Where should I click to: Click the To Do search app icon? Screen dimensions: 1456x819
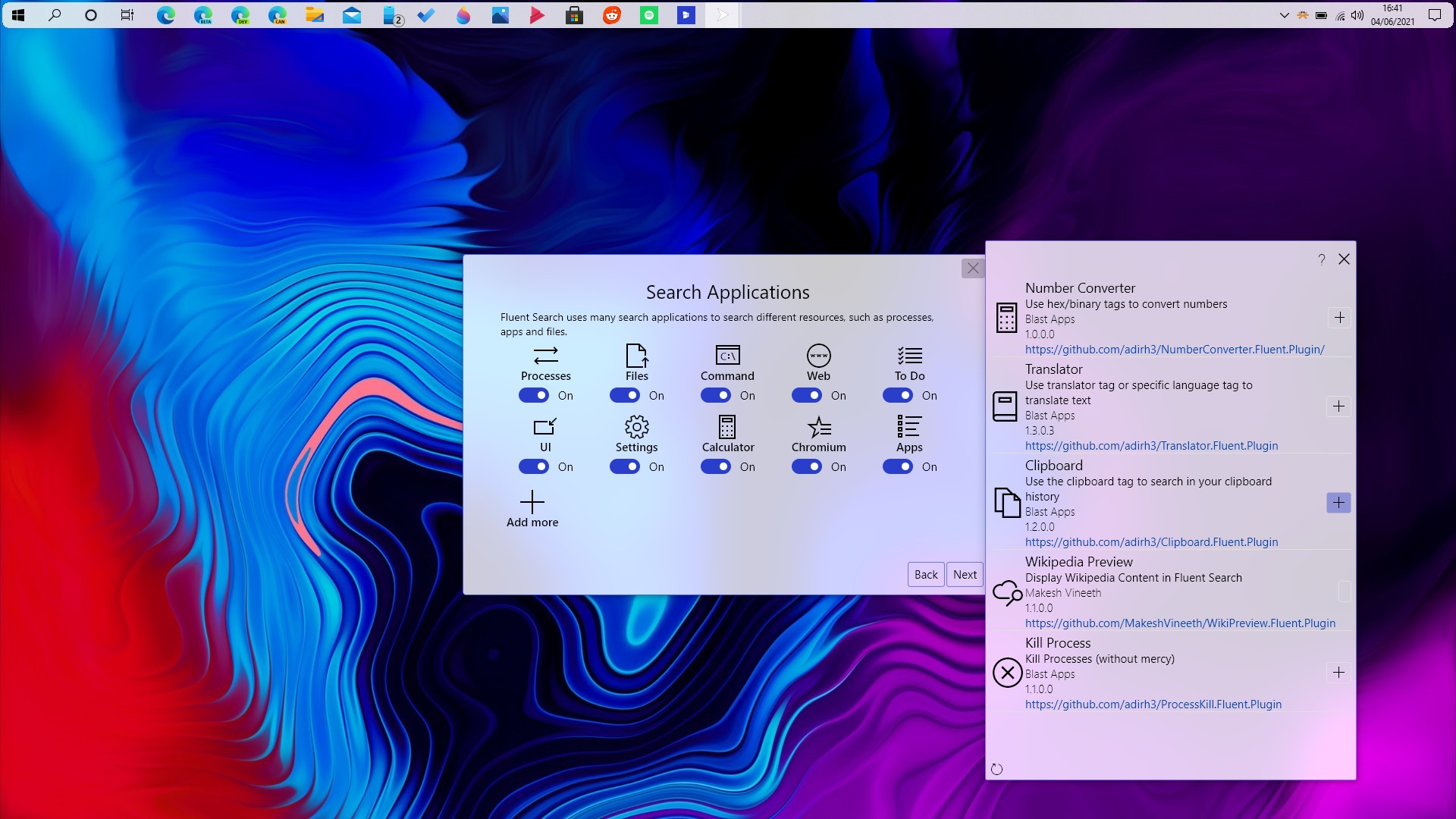click(x=909, y=355)
